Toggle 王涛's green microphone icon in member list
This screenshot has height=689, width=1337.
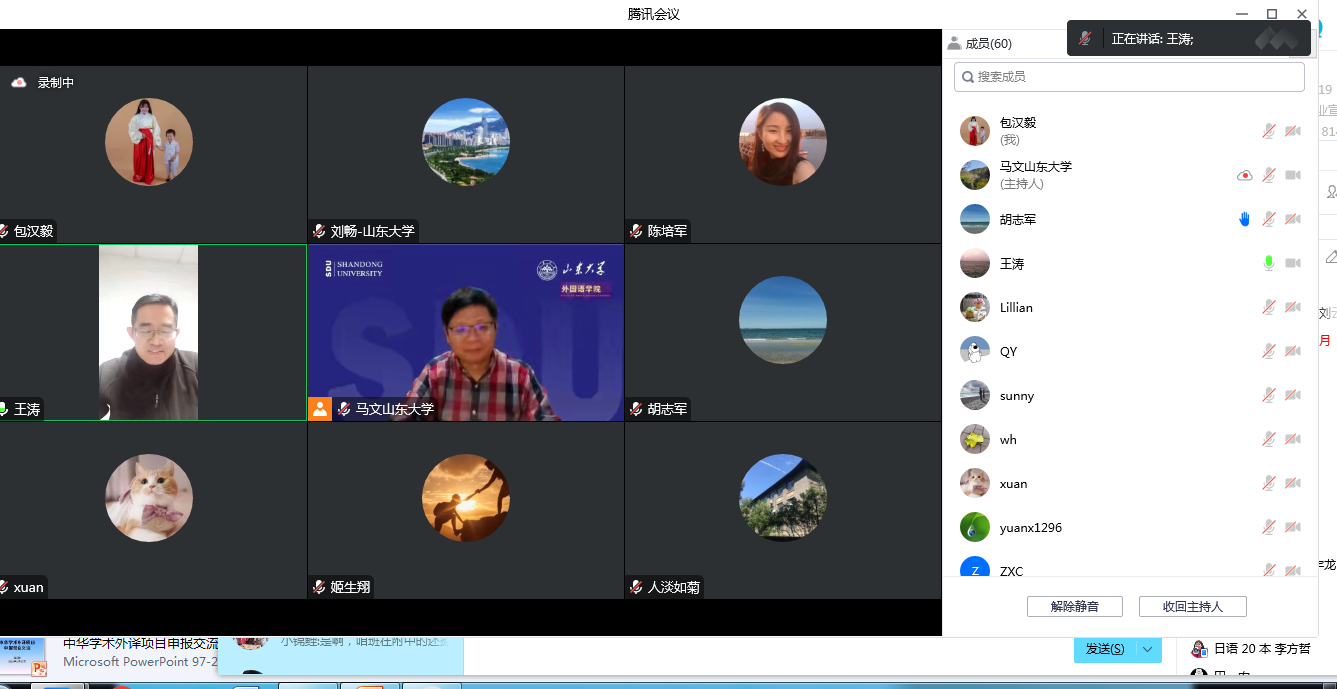pyautogui.click(x=1268, y=263)
